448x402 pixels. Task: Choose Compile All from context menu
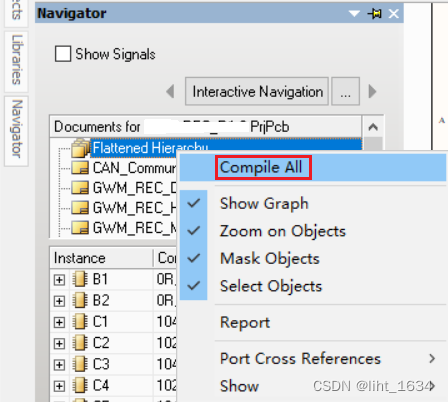click(313, 167)
